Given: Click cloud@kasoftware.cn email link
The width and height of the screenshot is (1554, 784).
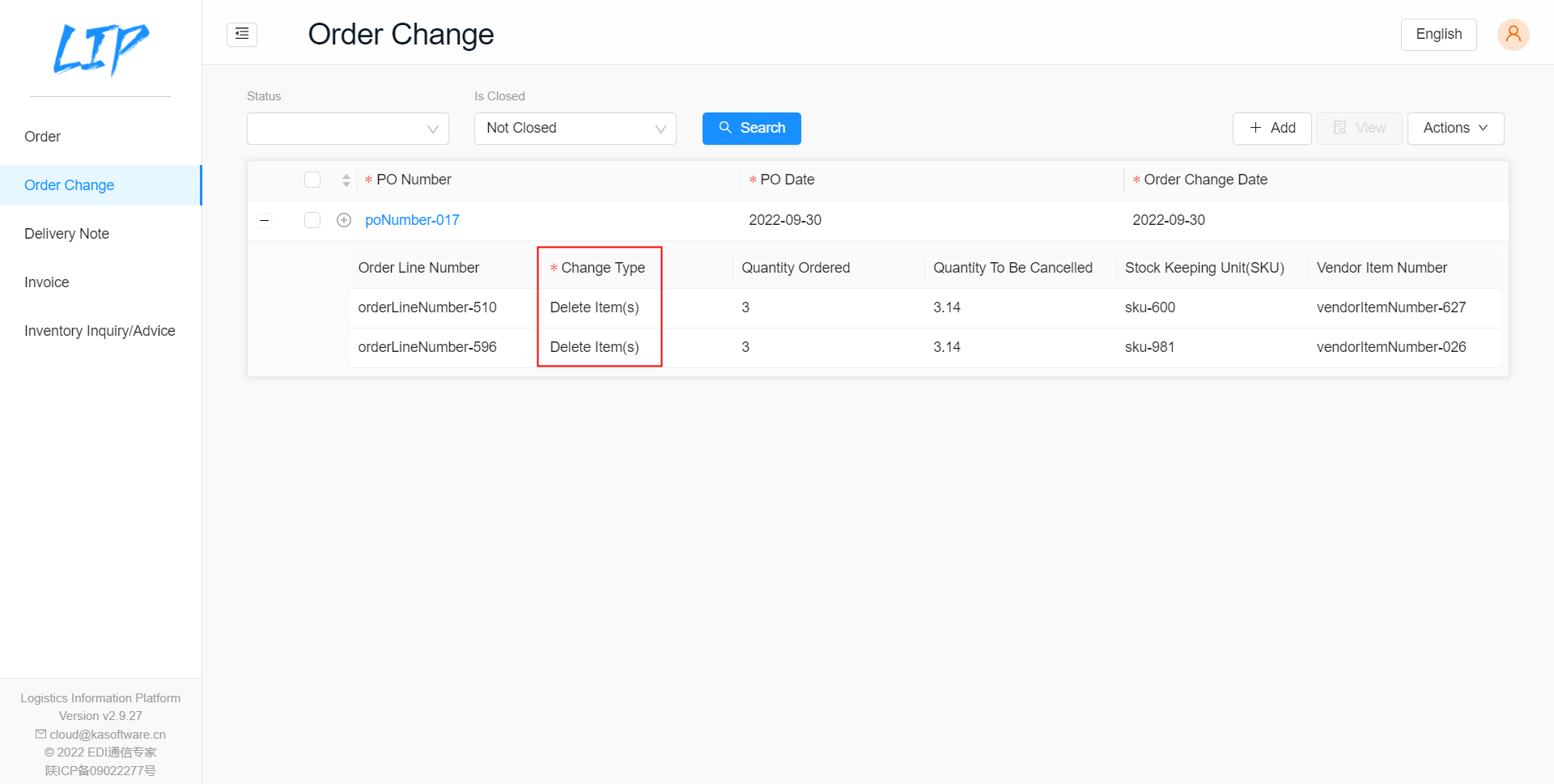Looking at the screenshot, I should pos(108,735).
